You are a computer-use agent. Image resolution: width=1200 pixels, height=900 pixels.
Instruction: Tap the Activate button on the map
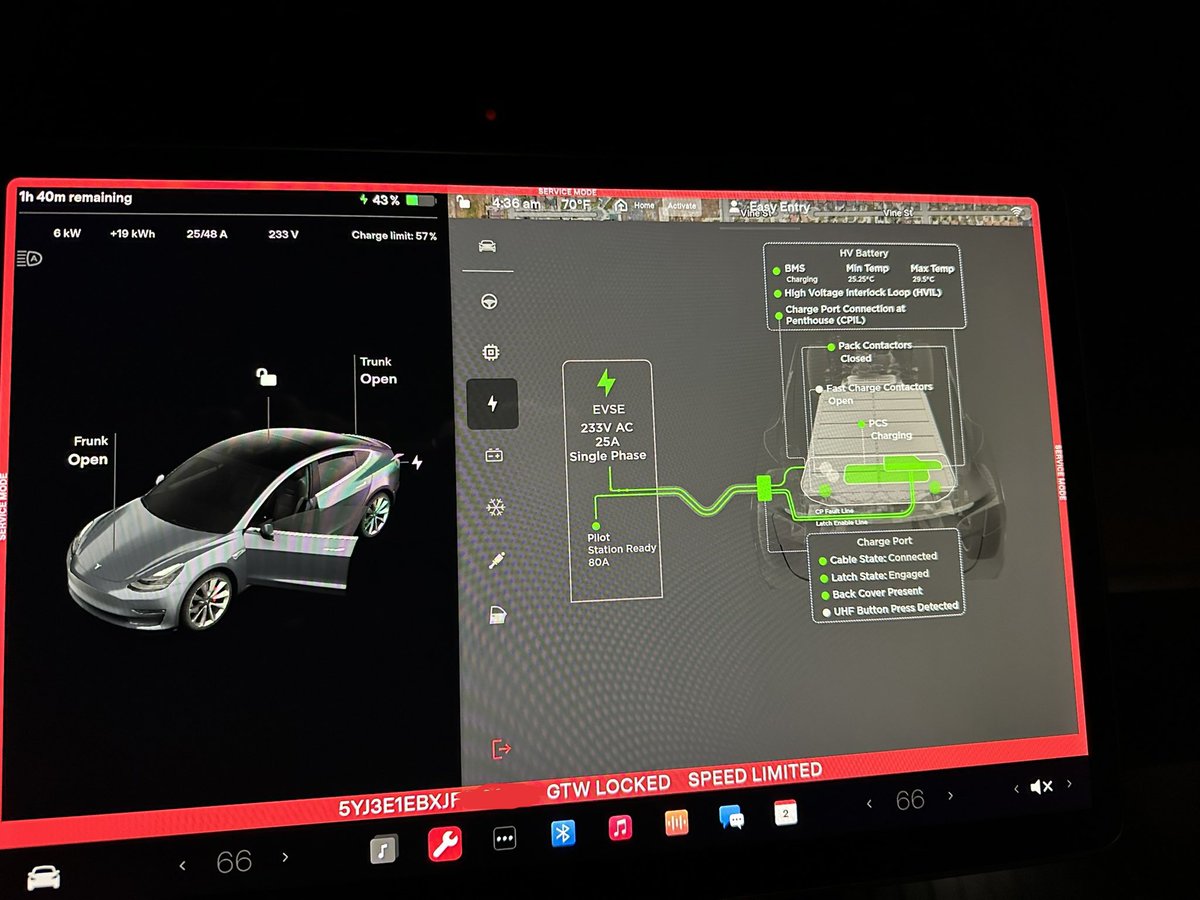[x=681, y=206]
